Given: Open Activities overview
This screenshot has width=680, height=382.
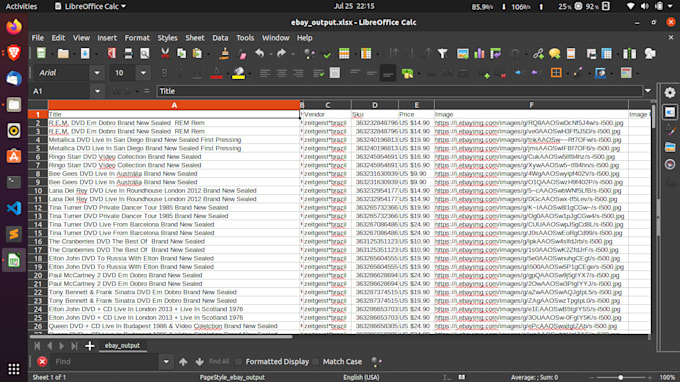Looking at the screenshot, I should pos(21,6).
